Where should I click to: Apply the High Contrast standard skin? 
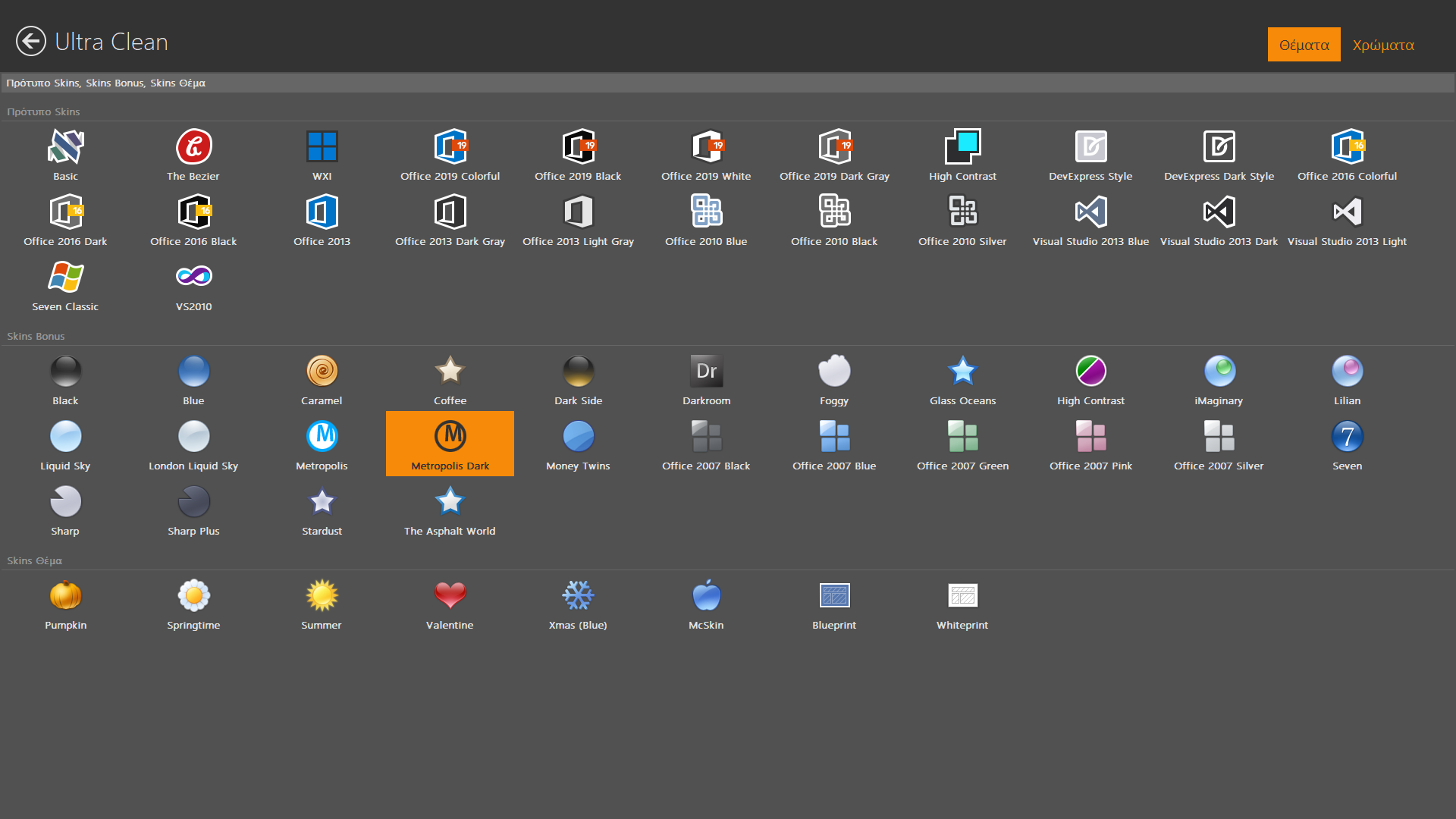962,147
